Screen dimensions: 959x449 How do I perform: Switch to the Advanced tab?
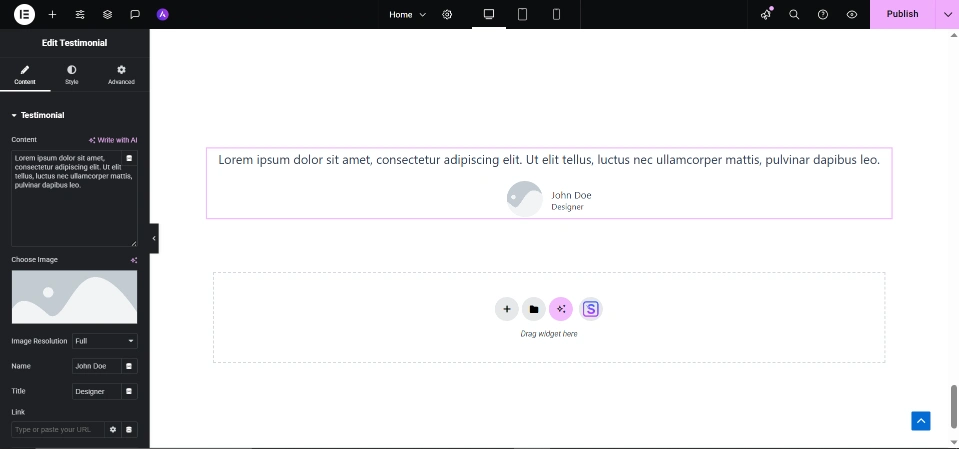tap(121, 75)
